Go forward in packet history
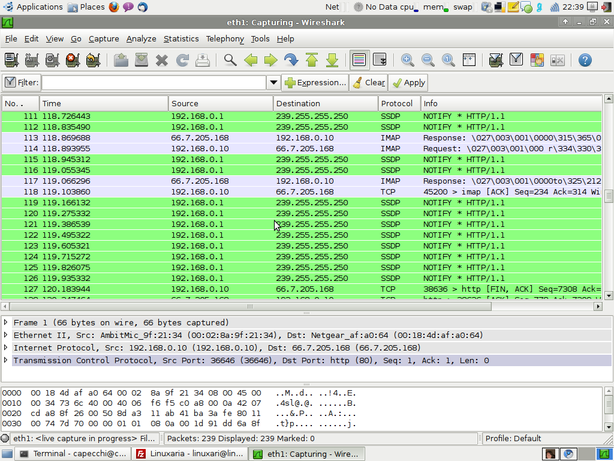 (271, 60)
